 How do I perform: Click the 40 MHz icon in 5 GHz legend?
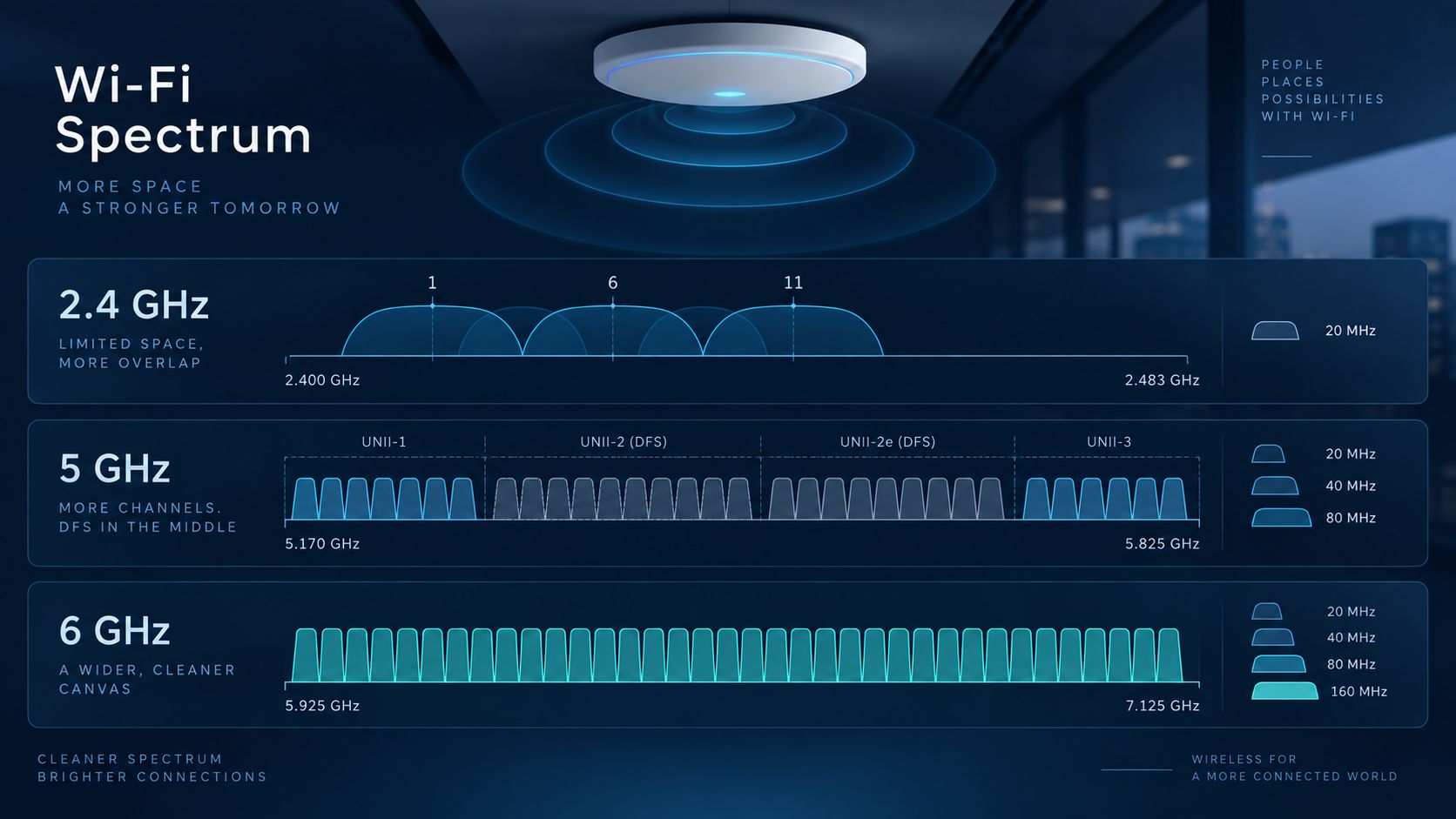(x=1275, y=486)
